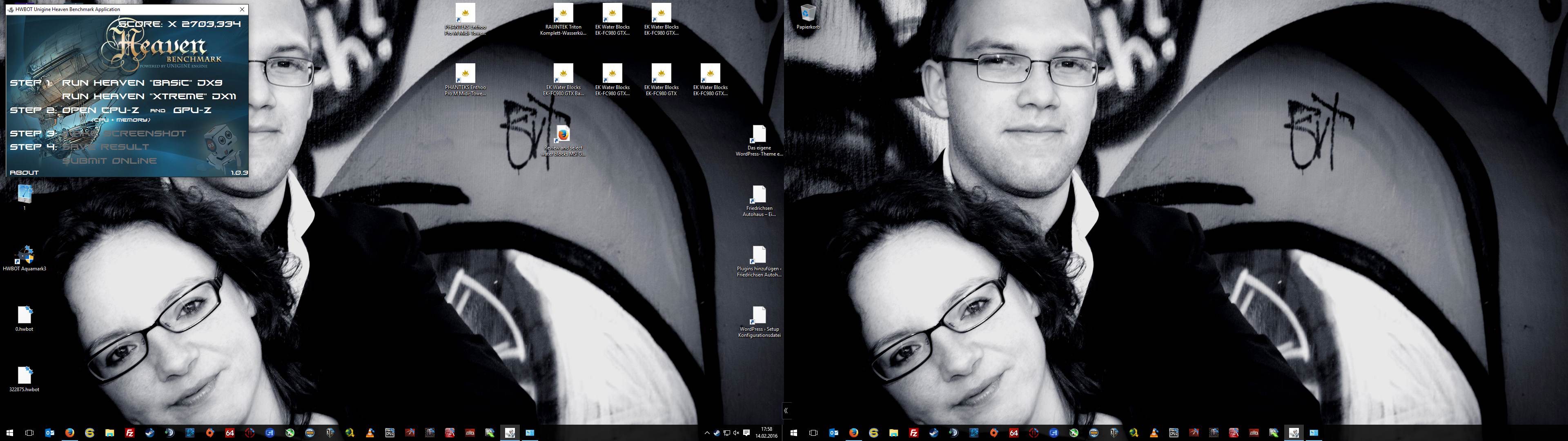The image size is (1568, 441).
Task: Open VLC media player from left taskbar
Action: point(370,432)
